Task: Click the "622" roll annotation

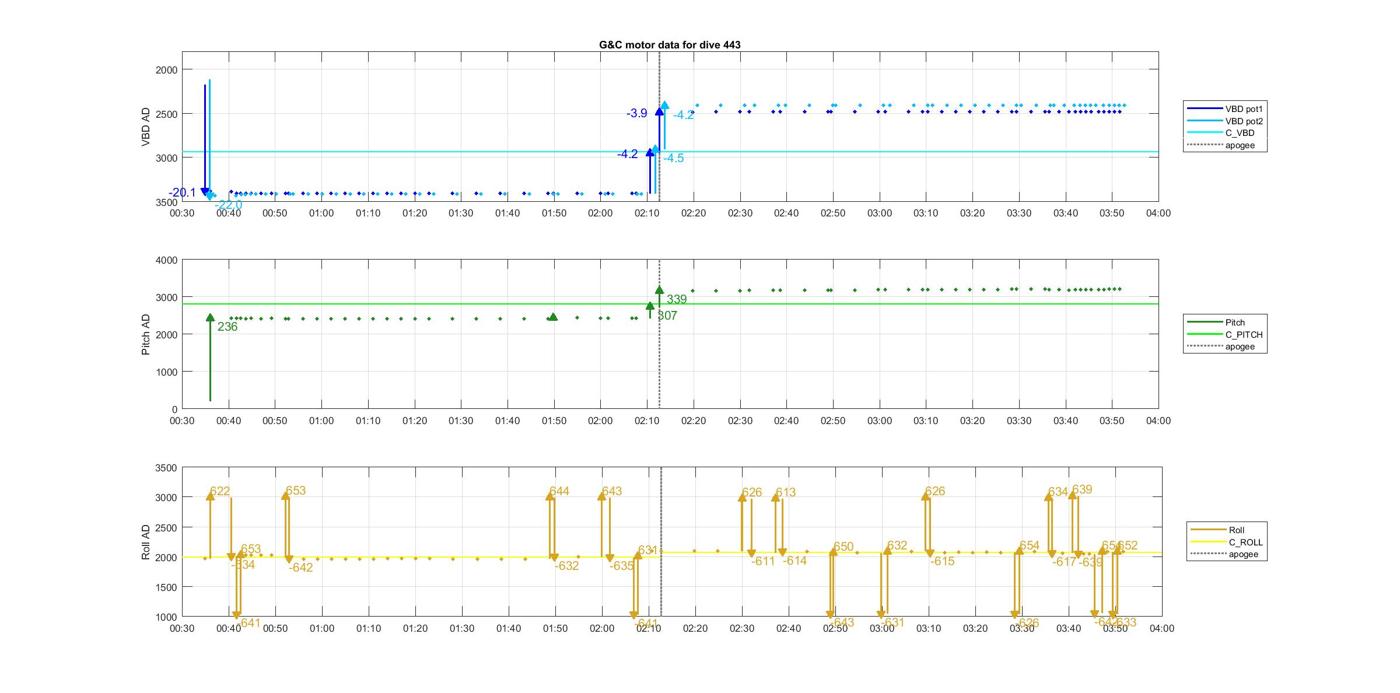Action: point(220,492)
